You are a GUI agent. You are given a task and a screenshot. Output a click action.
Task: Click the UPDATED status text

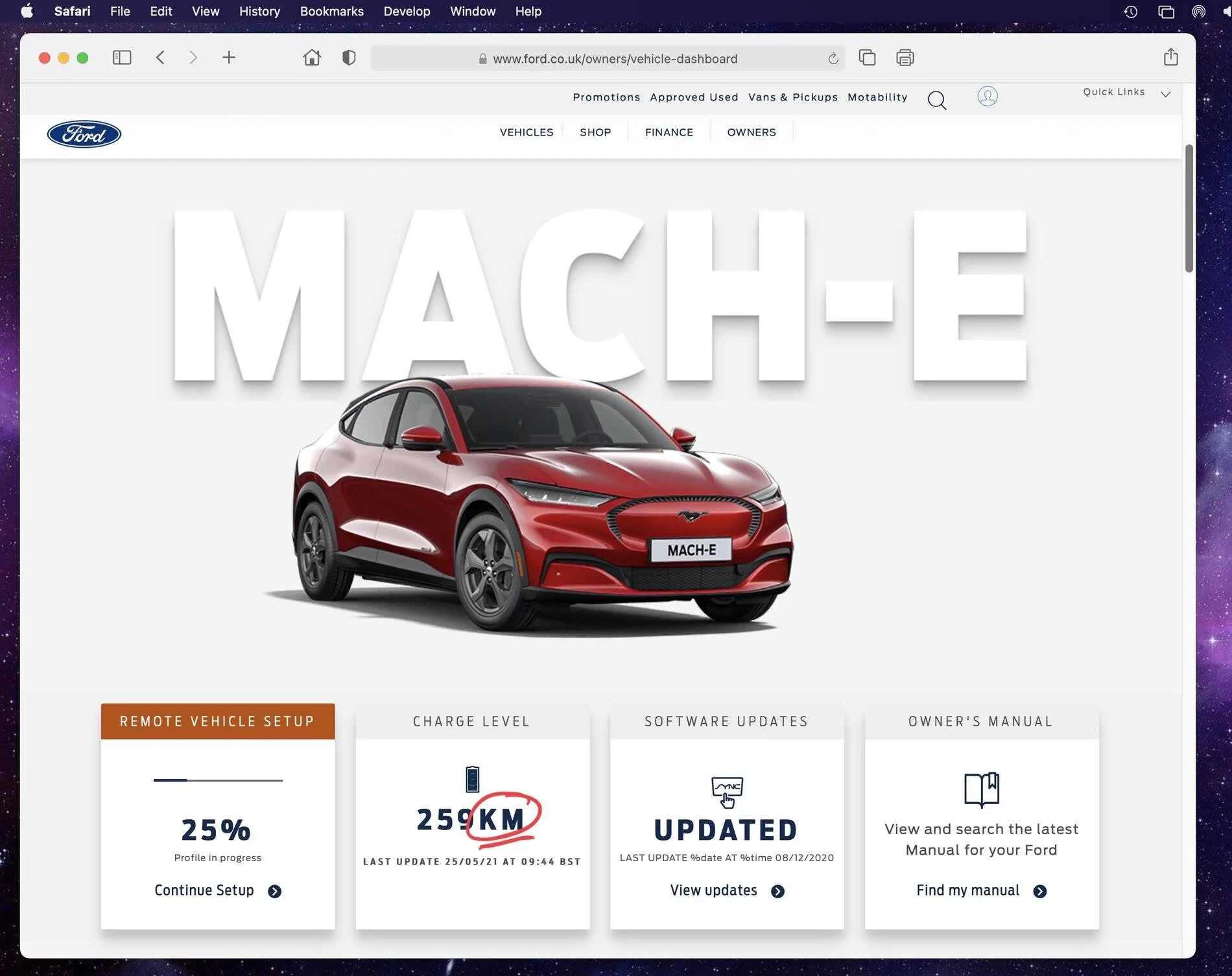[726, 830]
